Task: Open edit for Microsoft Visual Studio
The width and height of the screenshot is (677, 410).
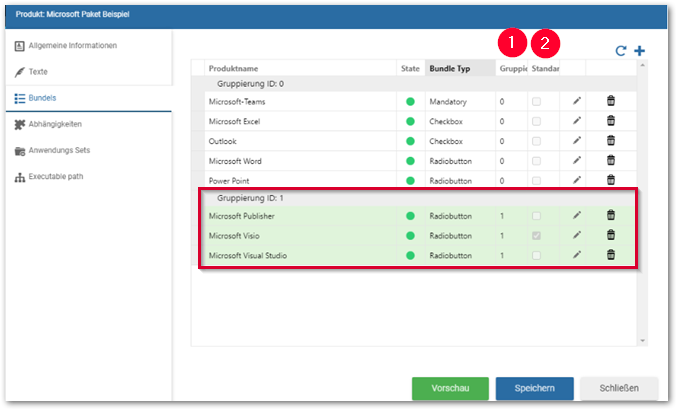Action: click(577, 255)
